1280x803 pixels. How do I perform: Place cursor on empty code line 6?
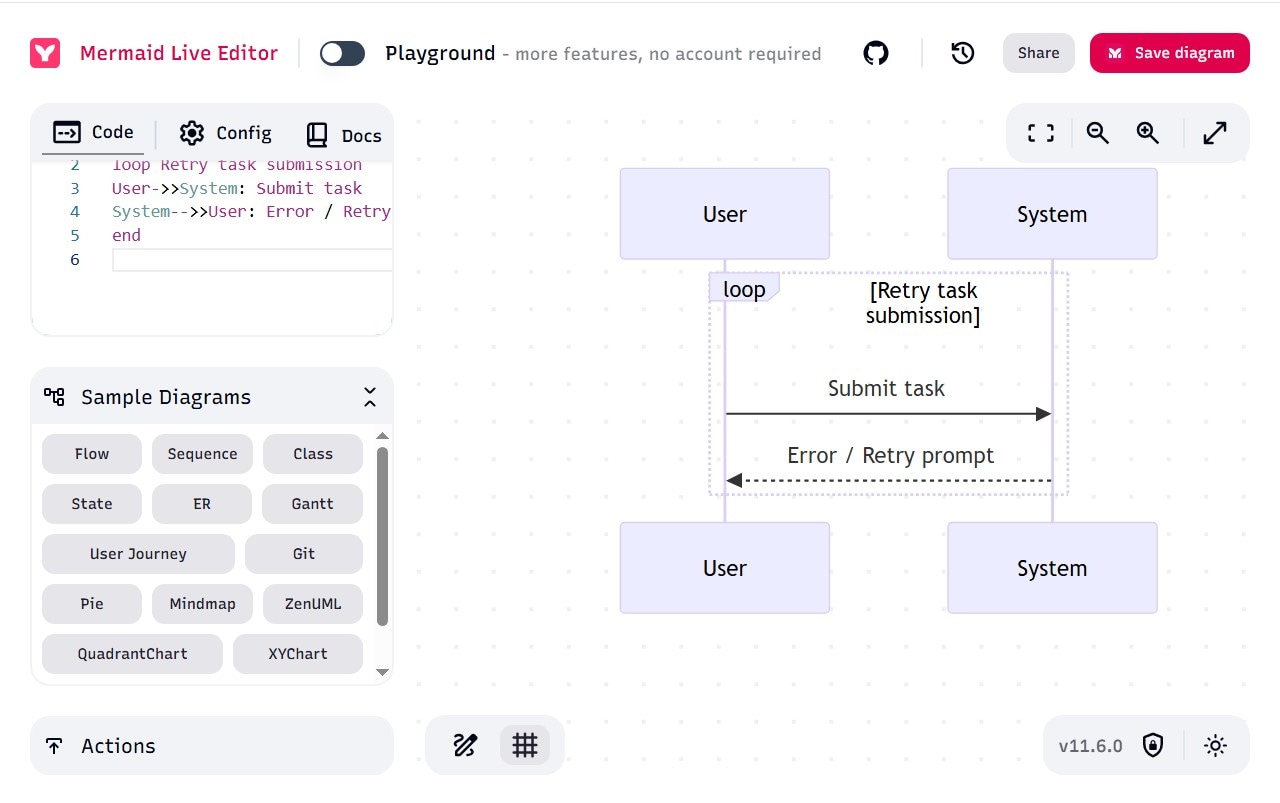click(252, 260)
